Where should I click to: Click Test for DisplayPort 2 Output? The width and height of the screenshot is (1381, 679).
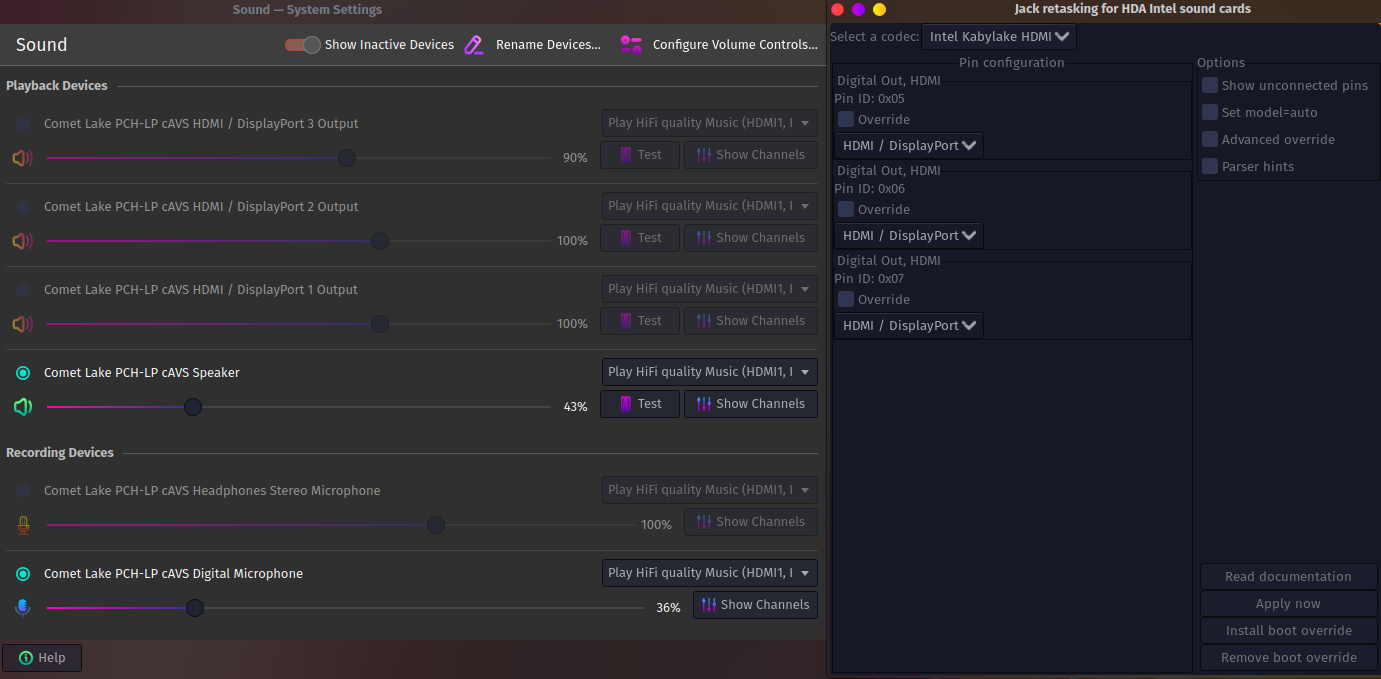(x=640, y=238)
